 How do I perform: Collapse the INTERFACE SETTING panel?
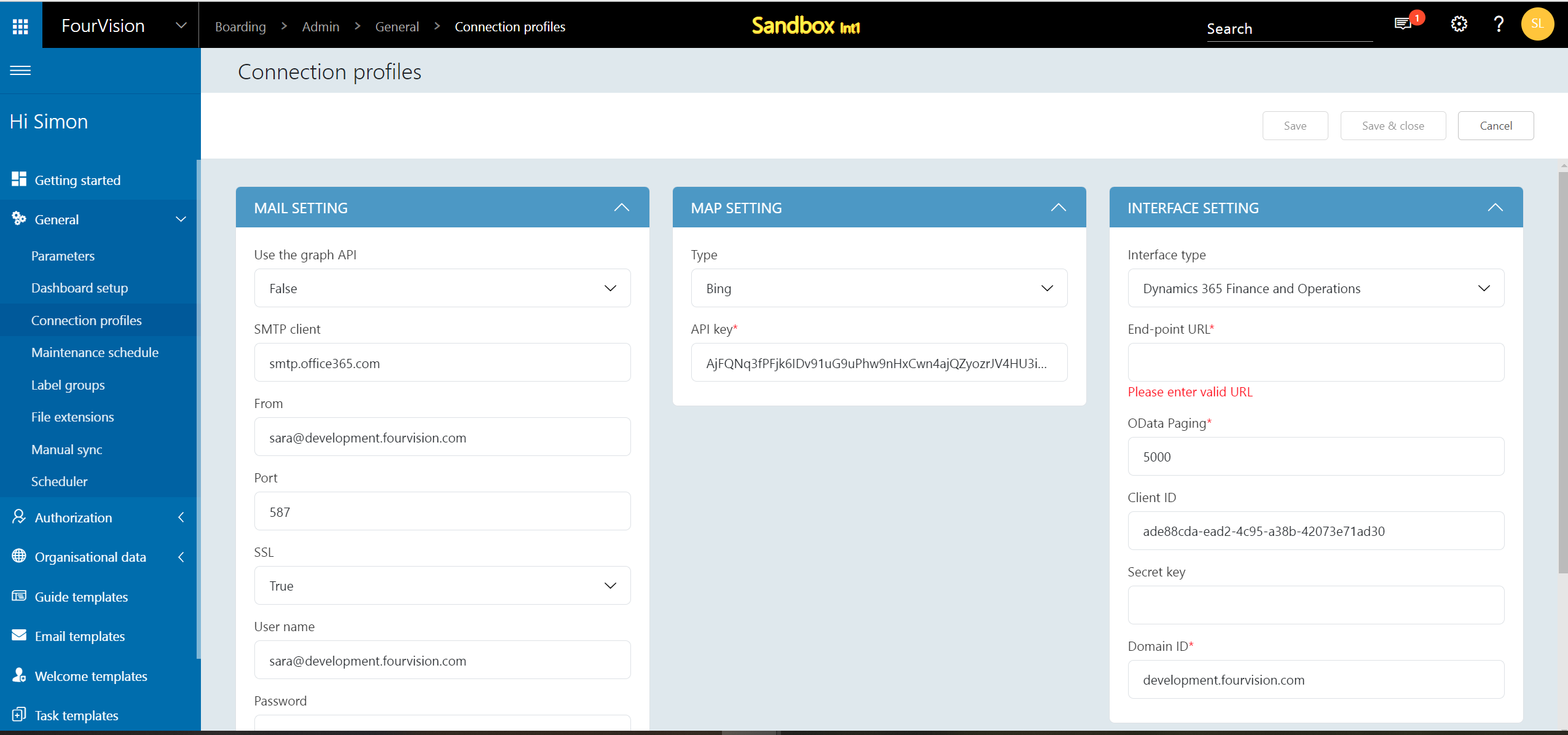click(x=1495, y=208)
